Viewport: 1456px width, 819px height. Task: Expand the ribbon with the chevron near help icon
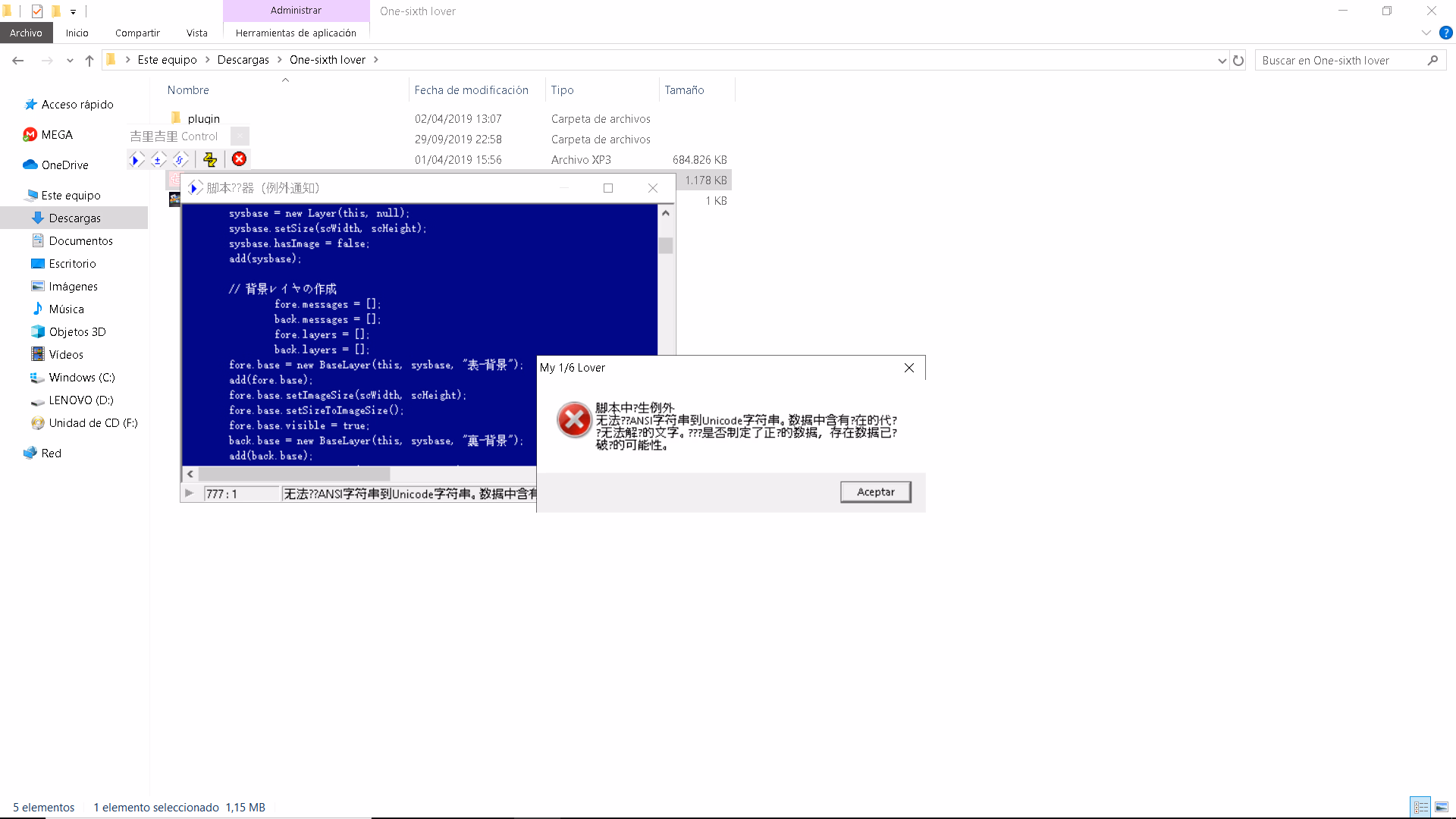[x=1426, y=33]
